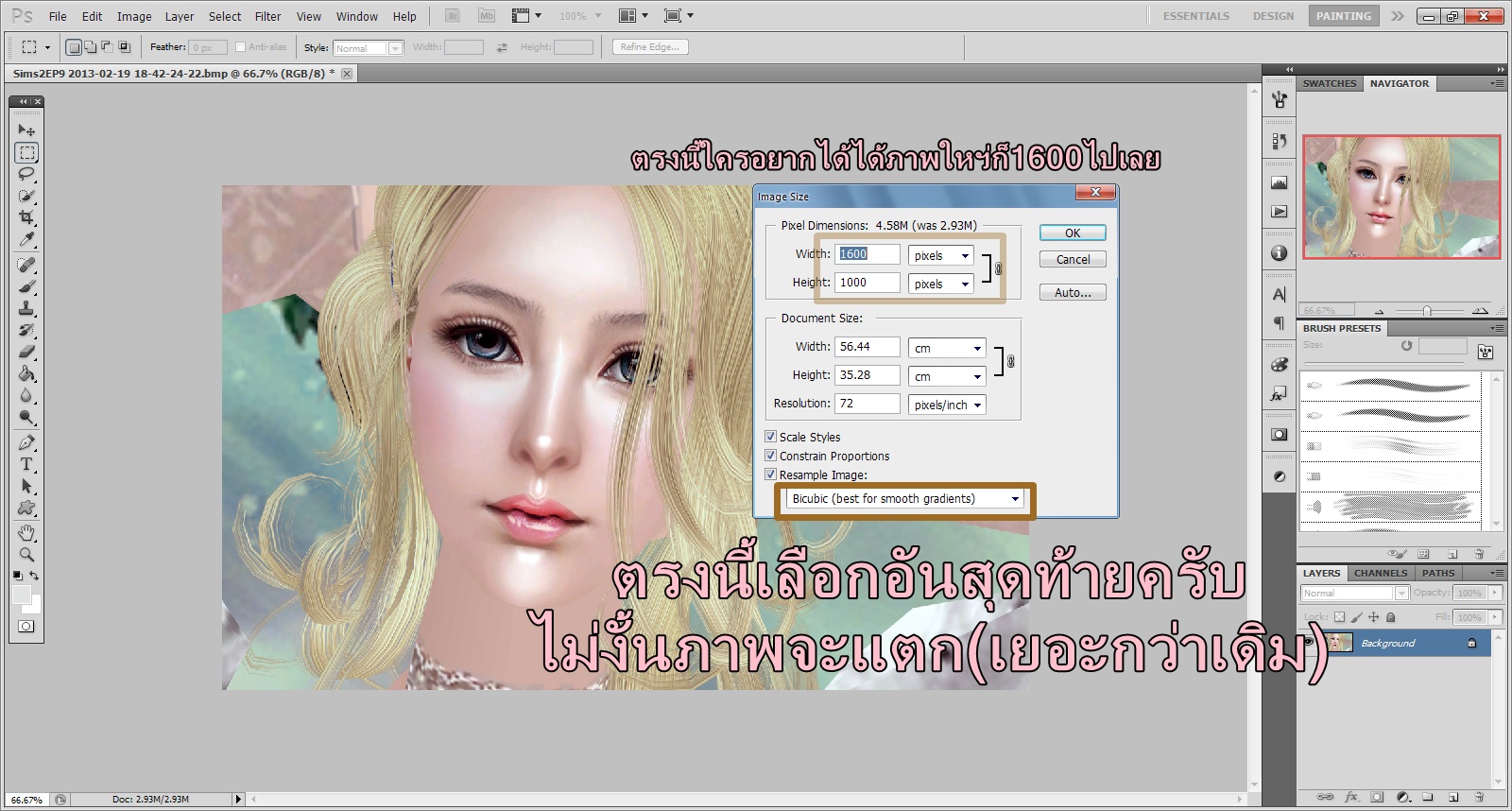Open the Actions panel icon
The width and height of the screenshot is (1512, 811).
pyautogui.click(x=1279, y=212)
